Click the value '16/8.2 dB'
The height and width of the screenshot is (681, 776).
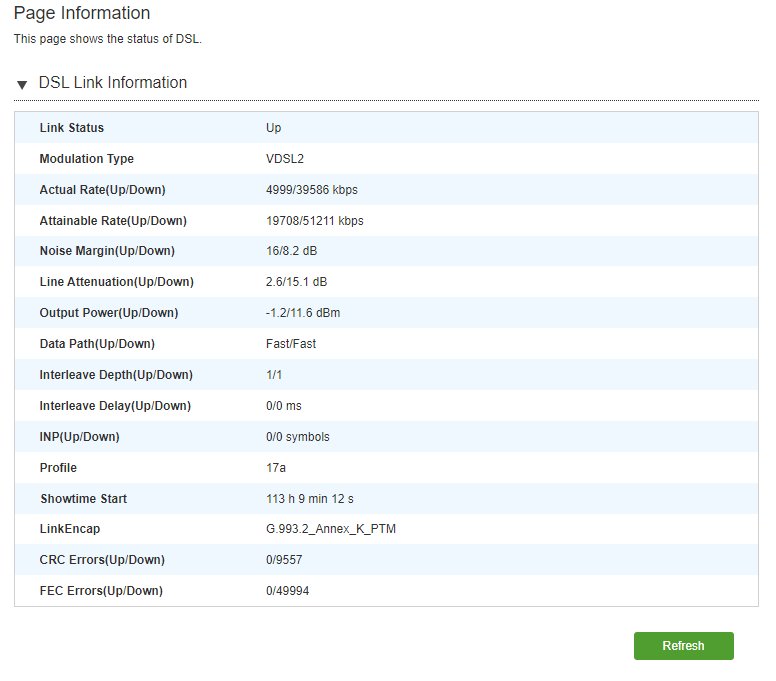[291, 251]
